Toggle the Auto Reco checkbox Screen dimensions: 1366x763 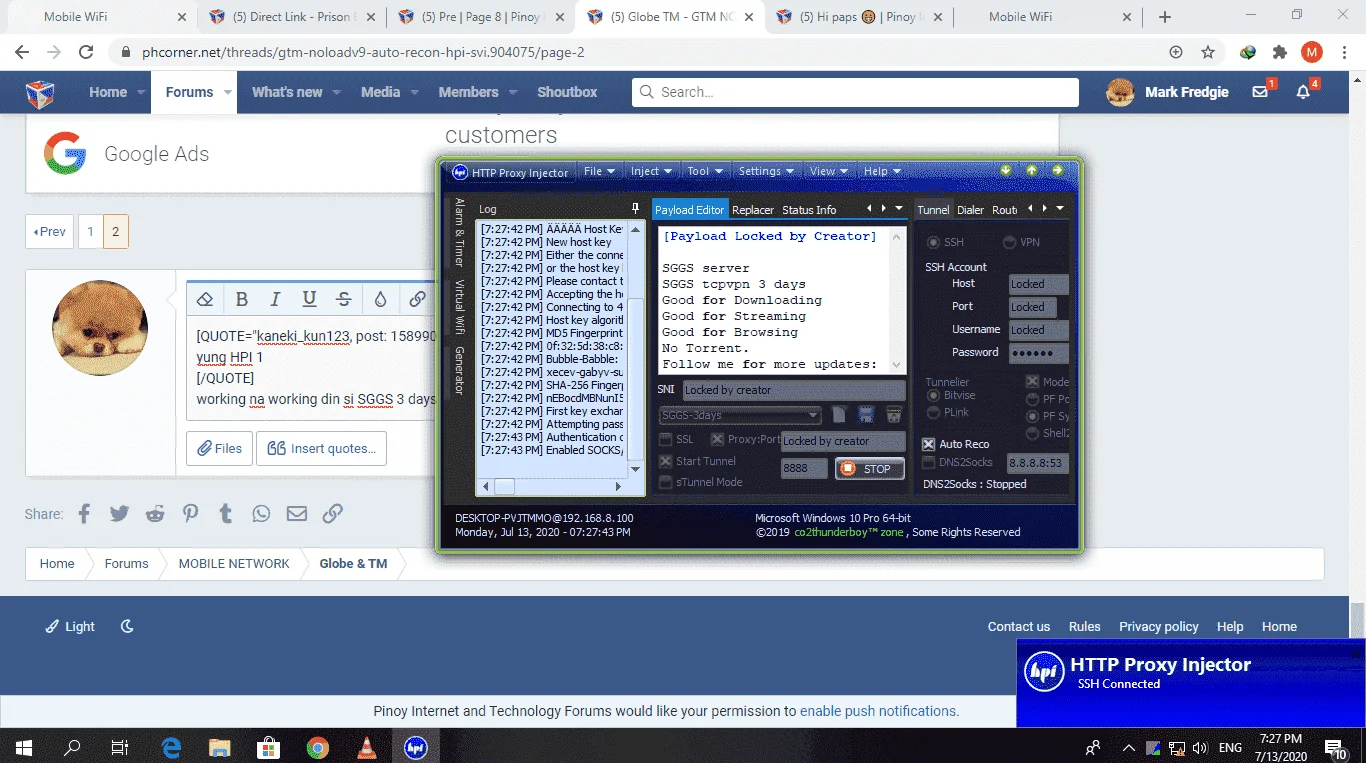tap(929, 444)
